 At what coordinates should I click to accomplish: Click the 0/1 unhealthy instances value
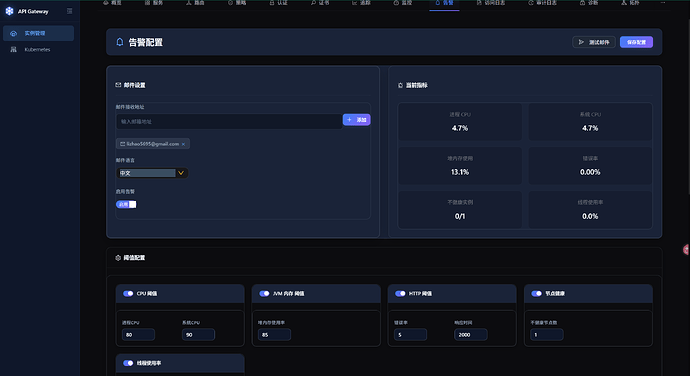pyautogui.click(x=460, y=216)
